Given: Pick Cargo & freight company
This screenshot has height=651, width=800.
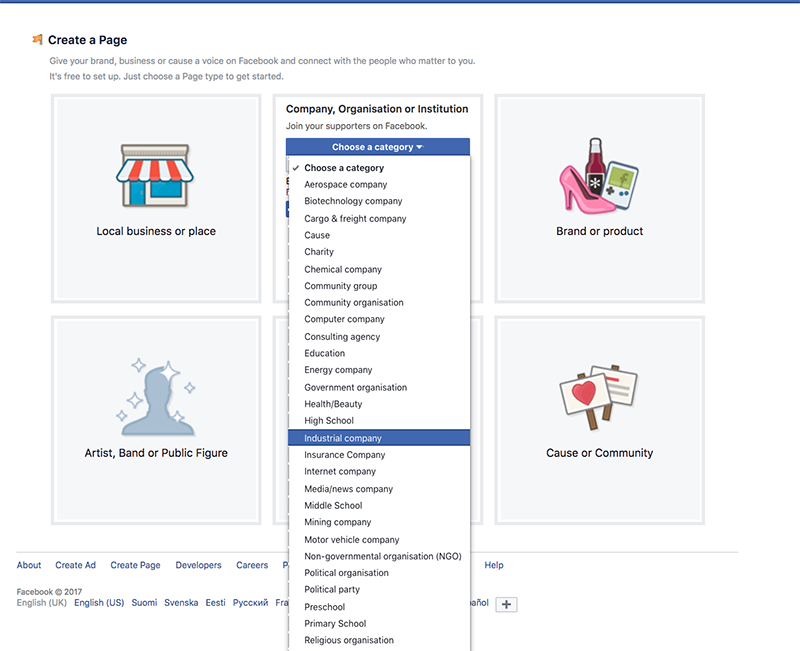Looking at the screenshot, I should coord(379,218).
